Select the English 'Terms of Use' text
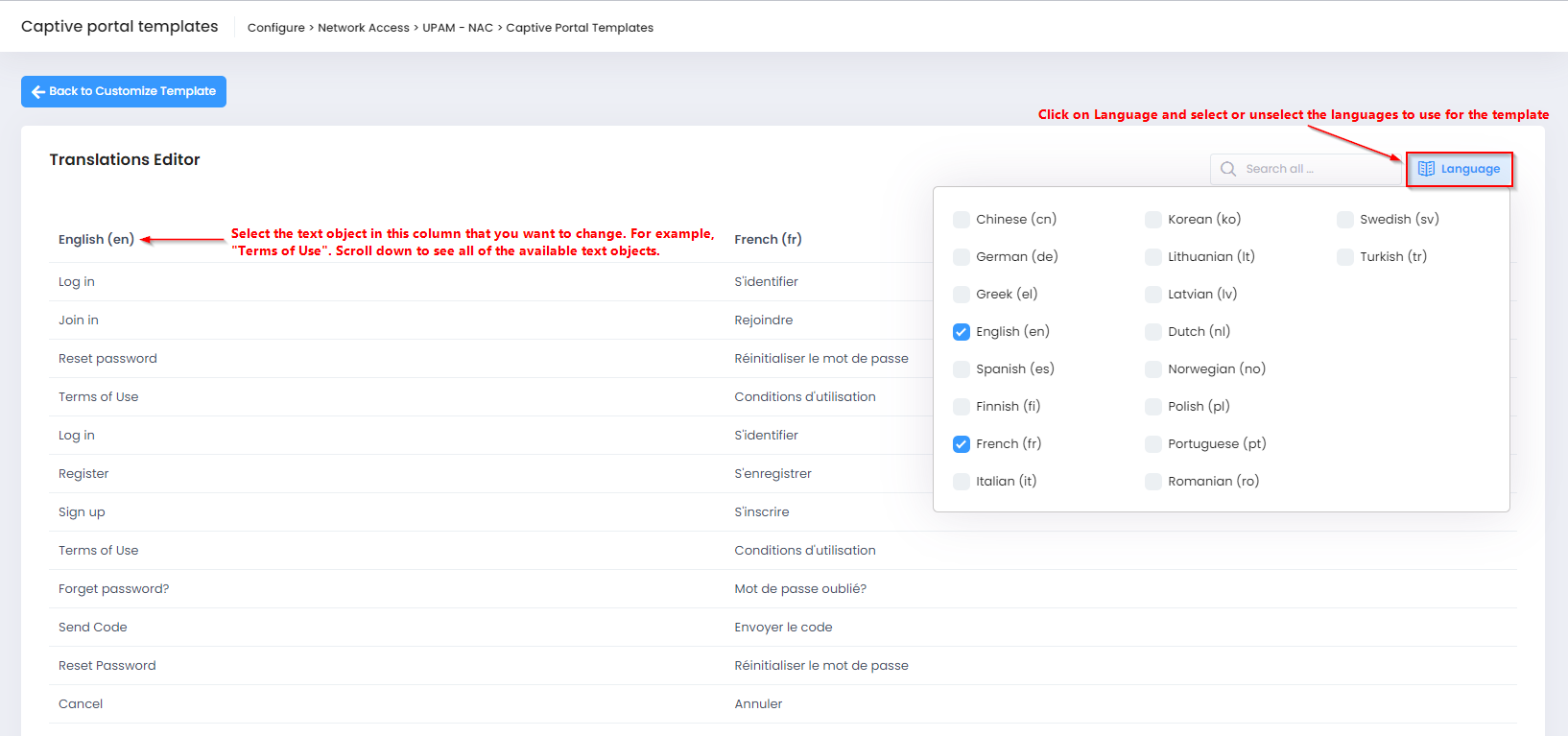This screenshot has width=1568, height=736. click(x=99, y=397)
